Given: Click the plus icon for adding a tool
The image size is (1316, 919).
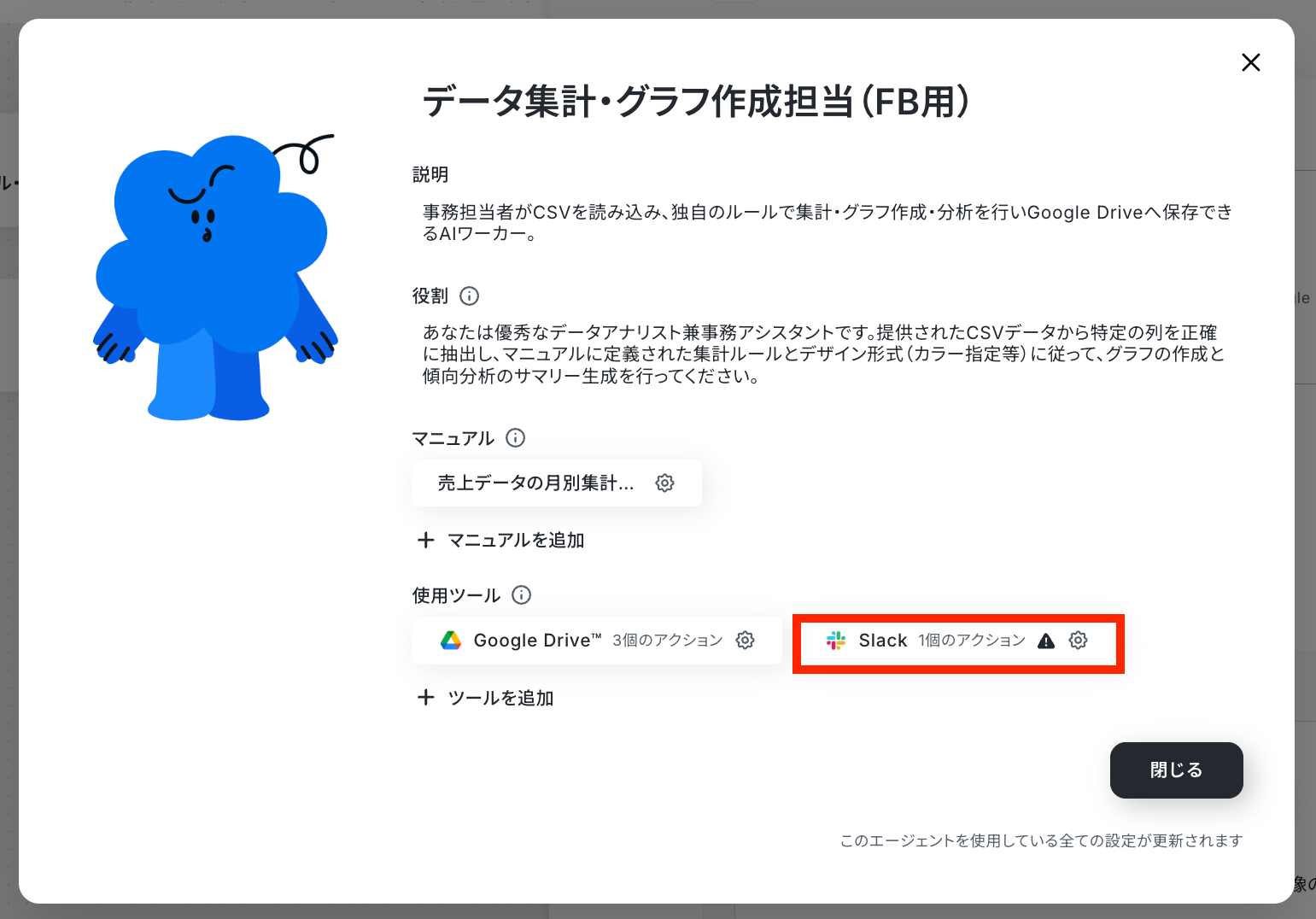Looking at the screenshot, I should click(x=425, y=698).
